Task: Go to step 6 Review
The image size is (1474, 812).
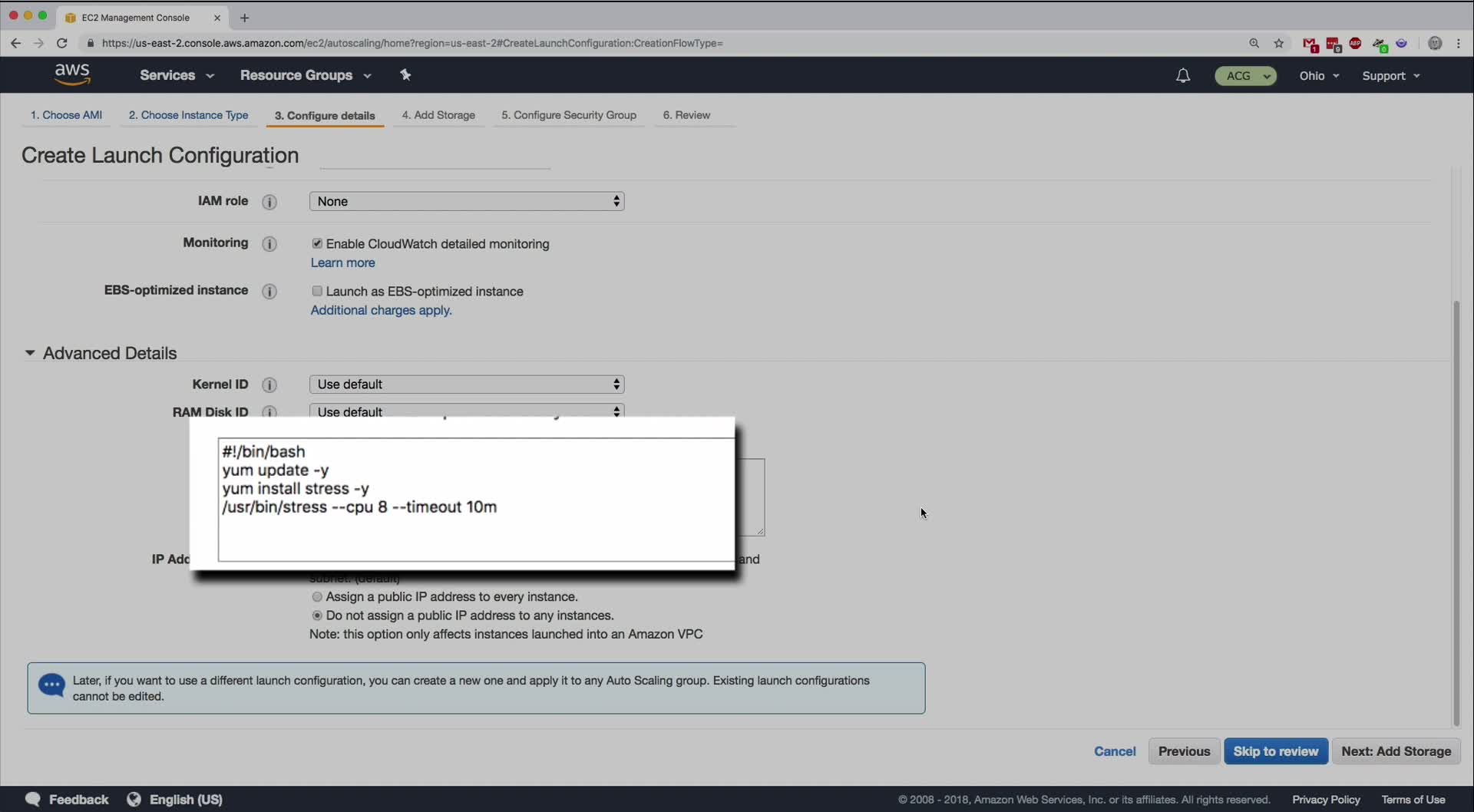Action: tap(686, 115)
